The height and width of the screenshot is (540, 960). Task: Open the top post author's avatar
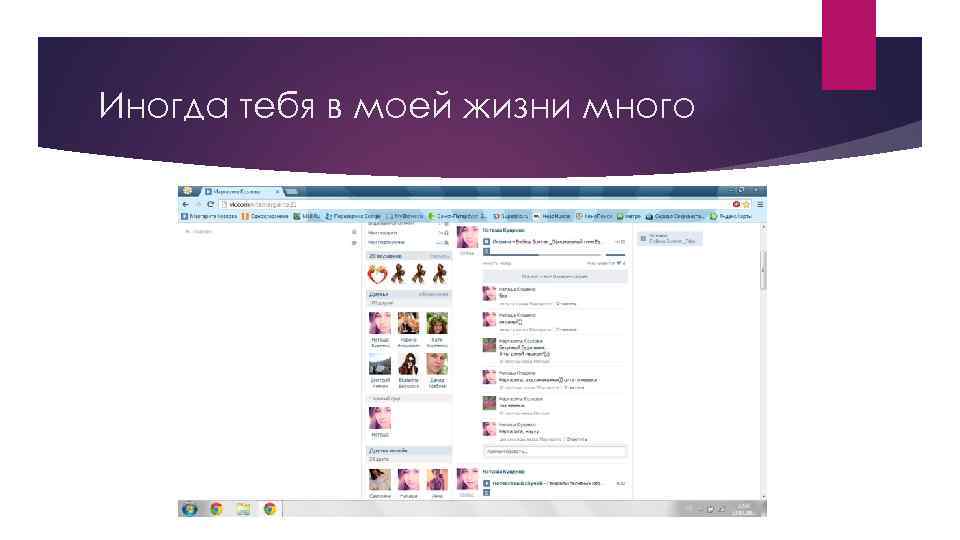click(x=467, y=238)
